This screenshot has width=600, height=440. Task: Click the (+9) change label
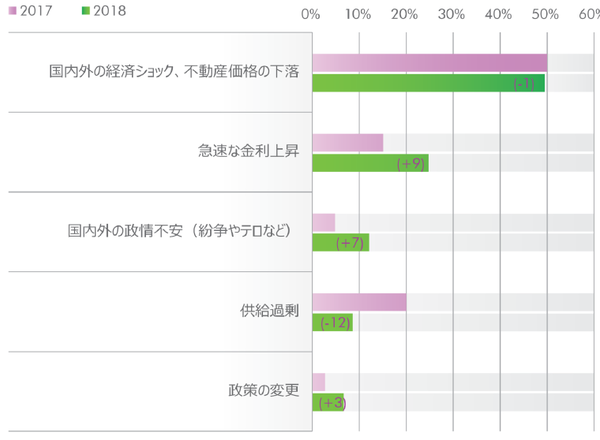coord(412,163)
